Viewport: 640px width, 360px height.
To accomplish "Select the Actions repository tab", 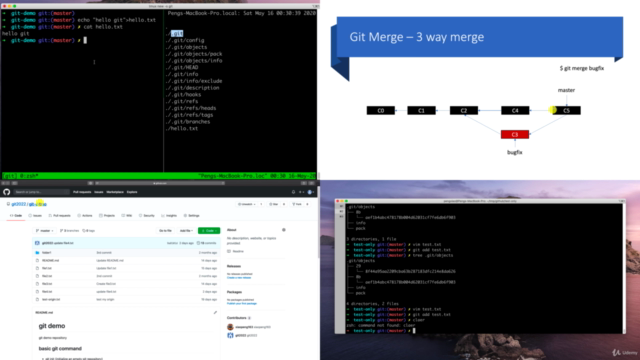I will pos(85,216).
